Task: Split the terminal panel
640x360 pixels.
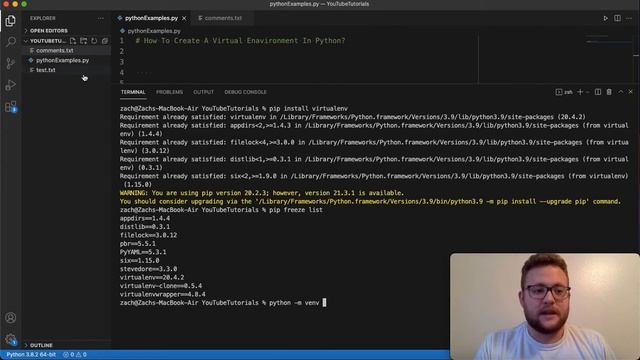Action: [x=598, y=92]
